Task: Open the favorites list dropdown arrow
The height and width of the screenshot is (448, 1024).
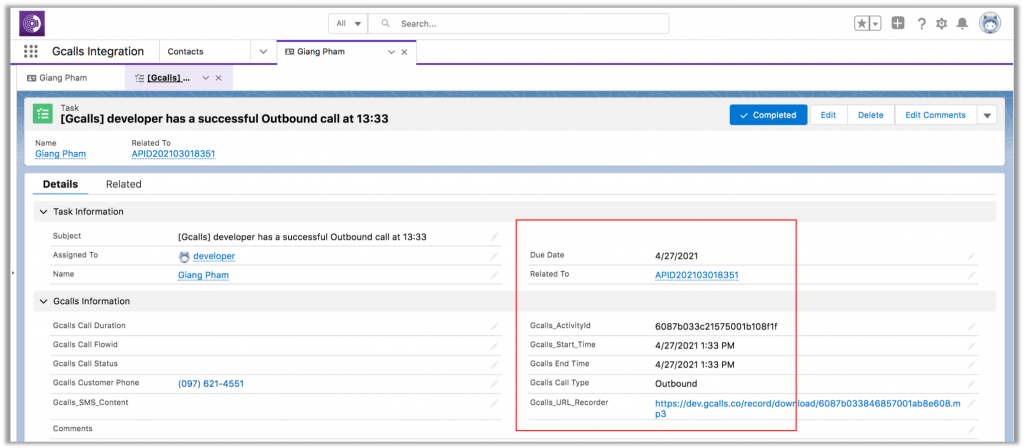Action: [x=876, y=24]
